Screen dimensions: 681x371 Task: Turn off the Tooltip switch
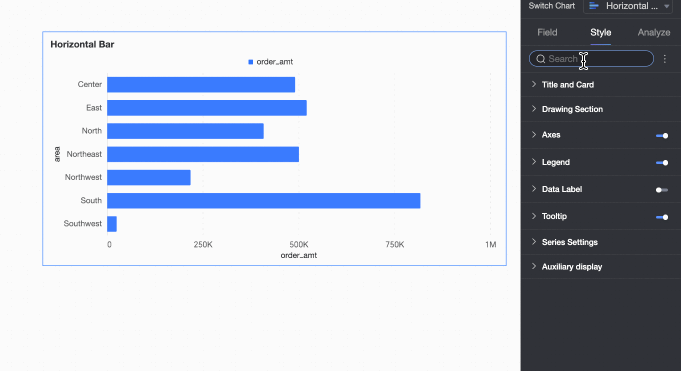tap(662, 217)
